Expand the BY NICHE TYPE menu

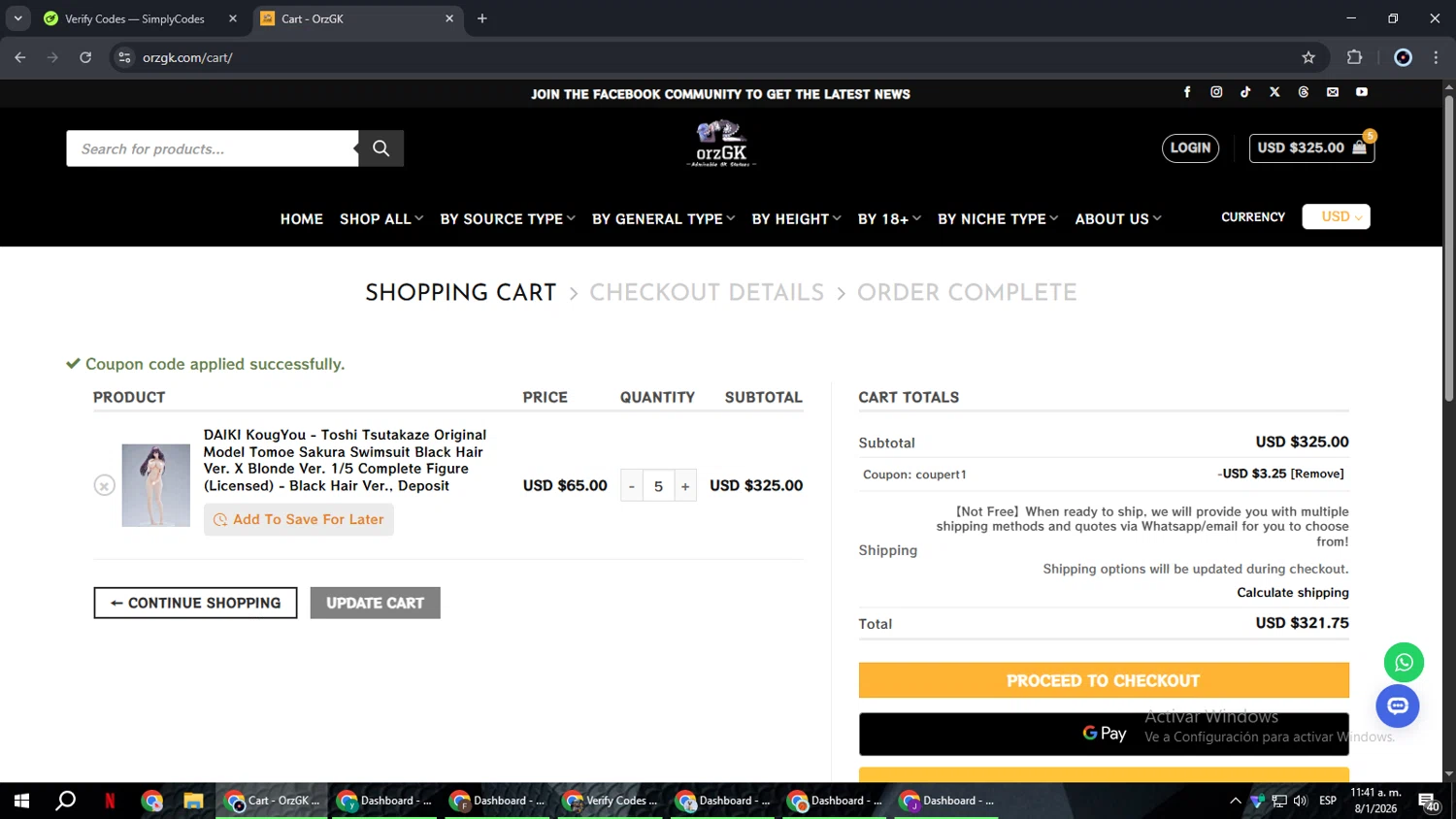click(998, 219)
